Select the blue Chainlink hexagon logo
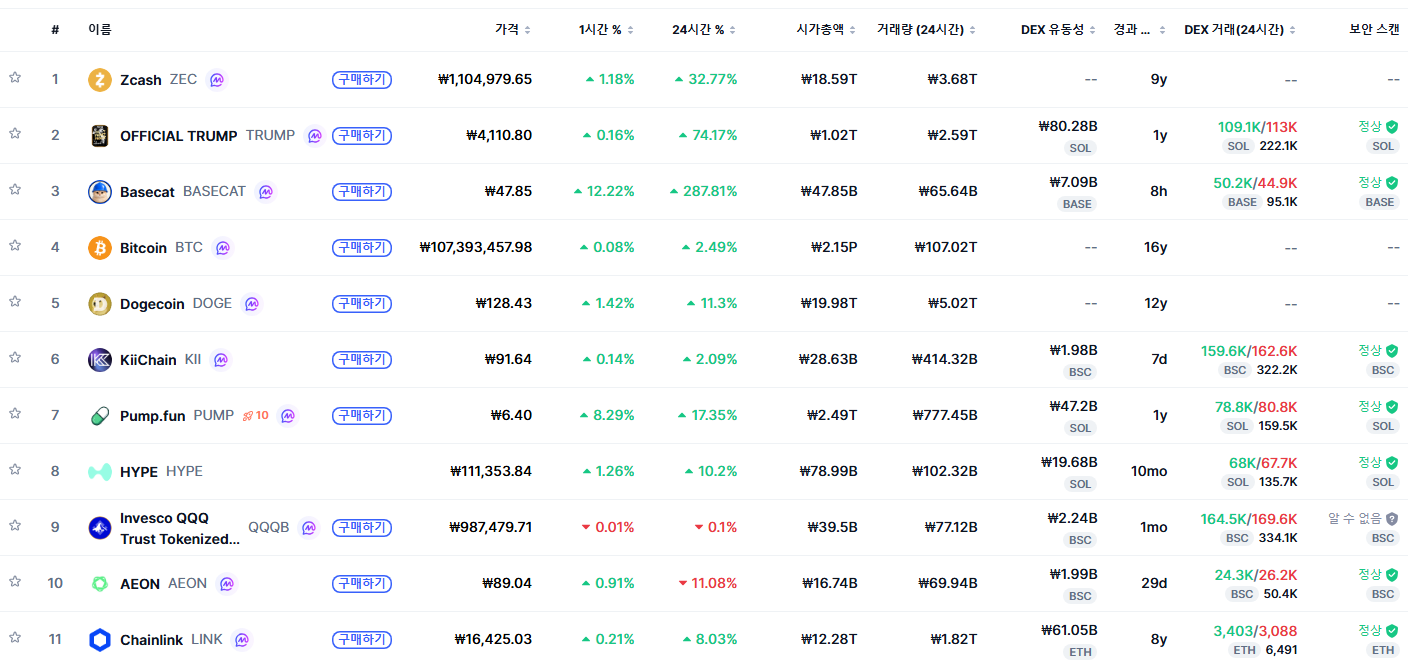1408x660 pixels. pos(99,640)
